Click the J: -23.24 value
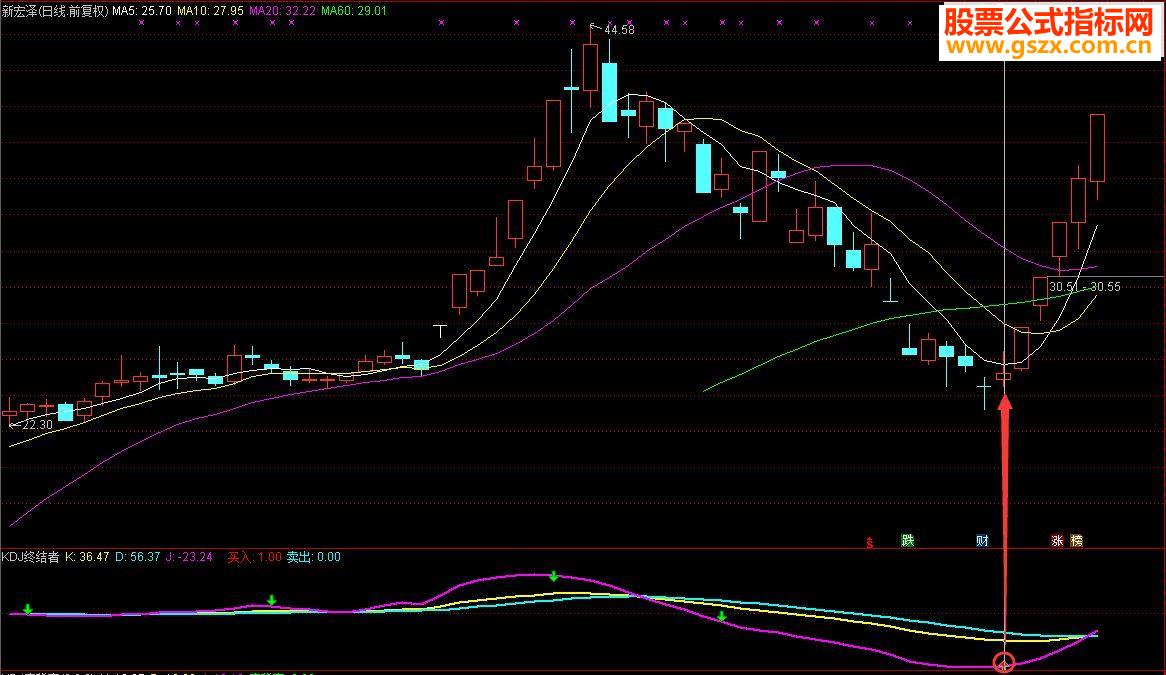Image resolution: width=1166 pixels, height=675 pixels. (189, 557)
